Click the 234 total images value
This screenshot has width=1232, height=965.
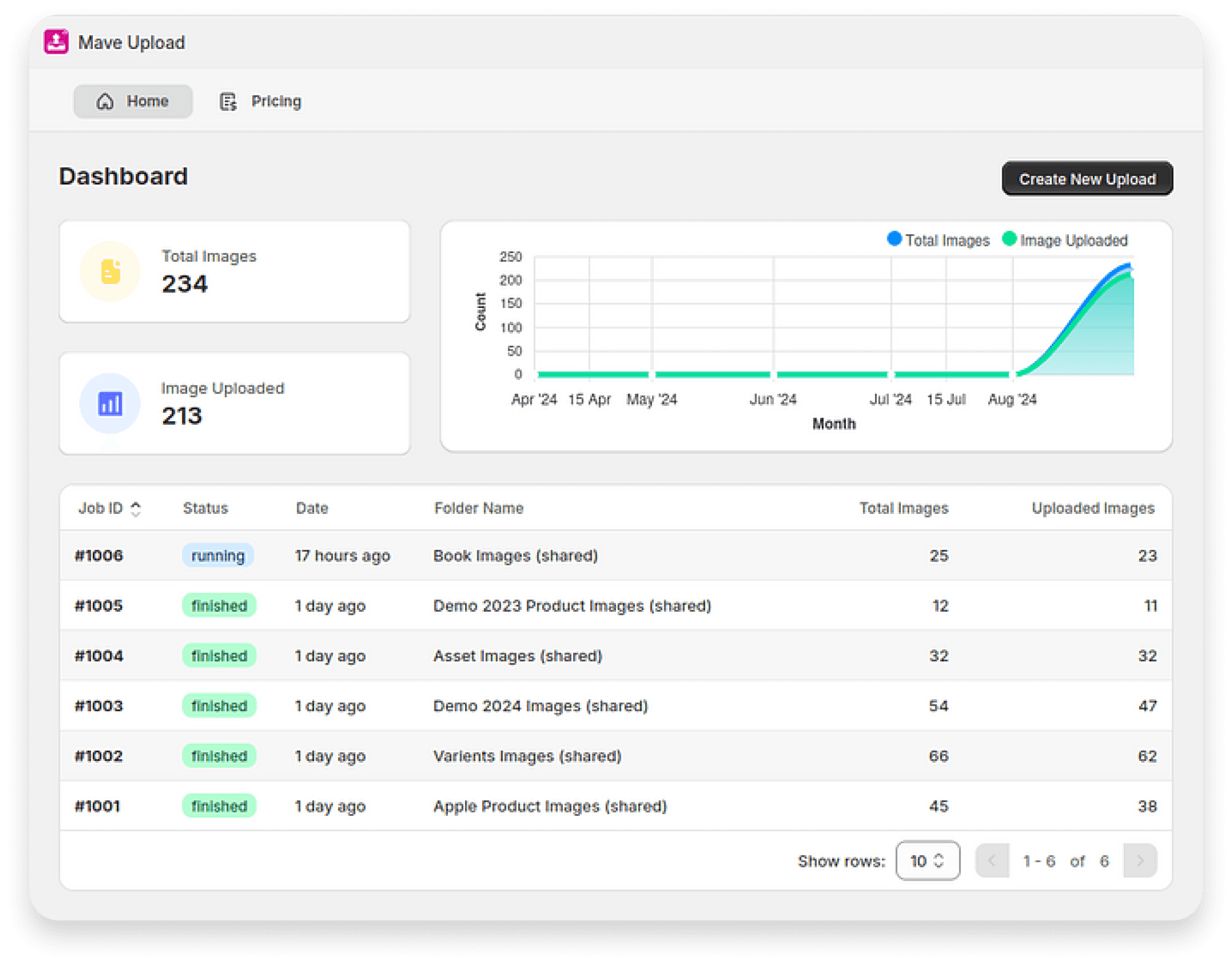[185, 284]
